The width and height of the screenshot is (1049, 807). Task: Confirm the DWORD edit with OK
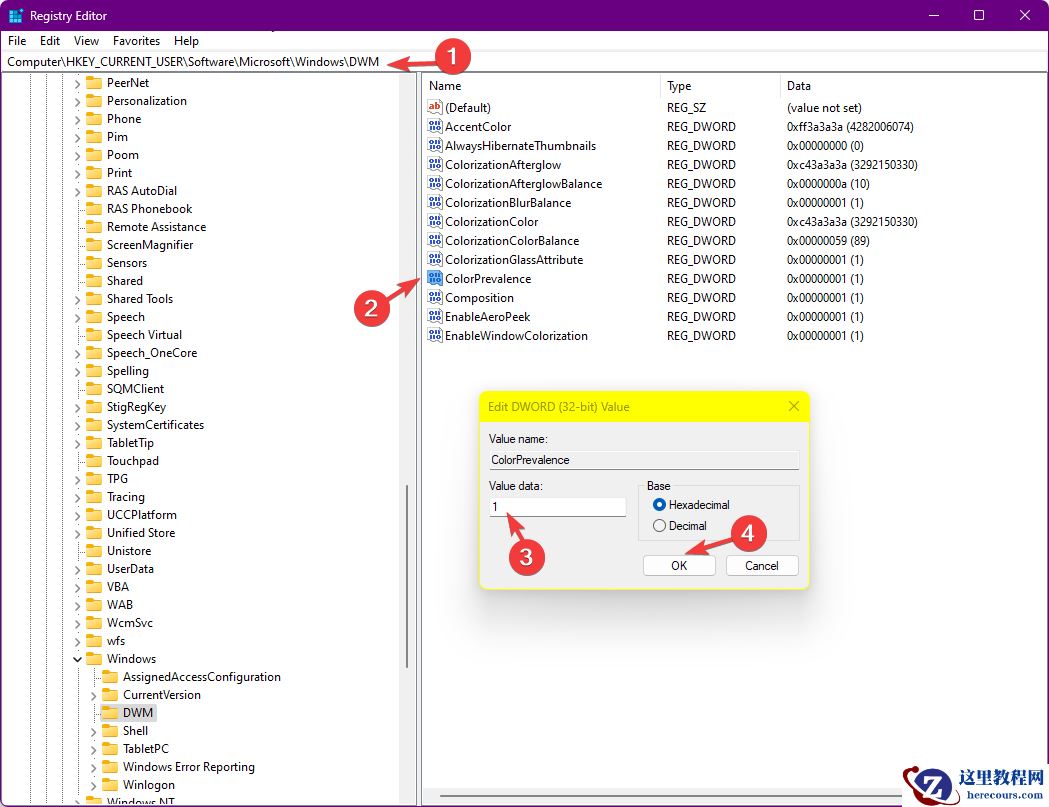coord(679,565)
